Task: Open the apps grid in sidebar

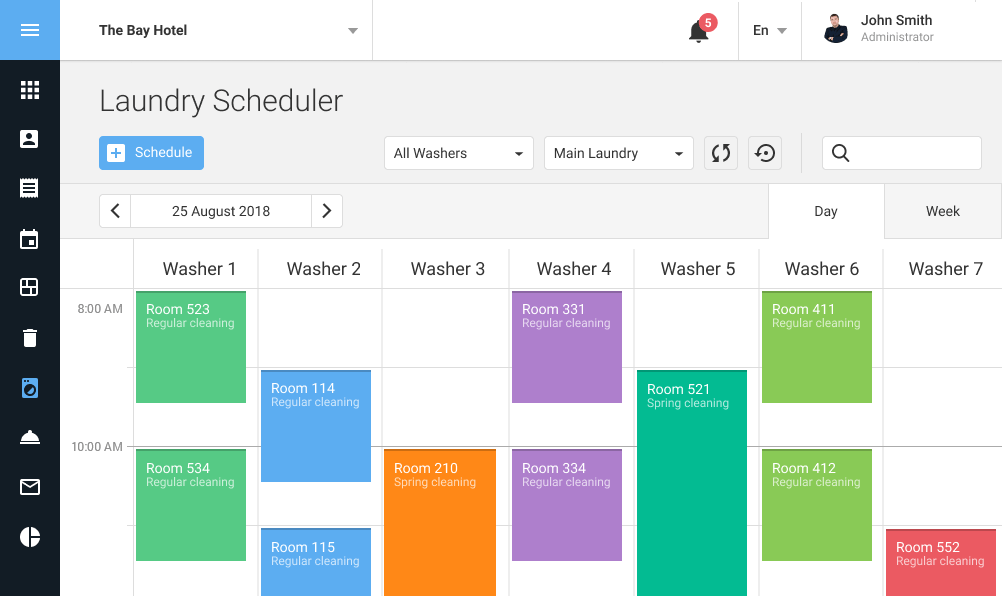Action: [30, 90]
